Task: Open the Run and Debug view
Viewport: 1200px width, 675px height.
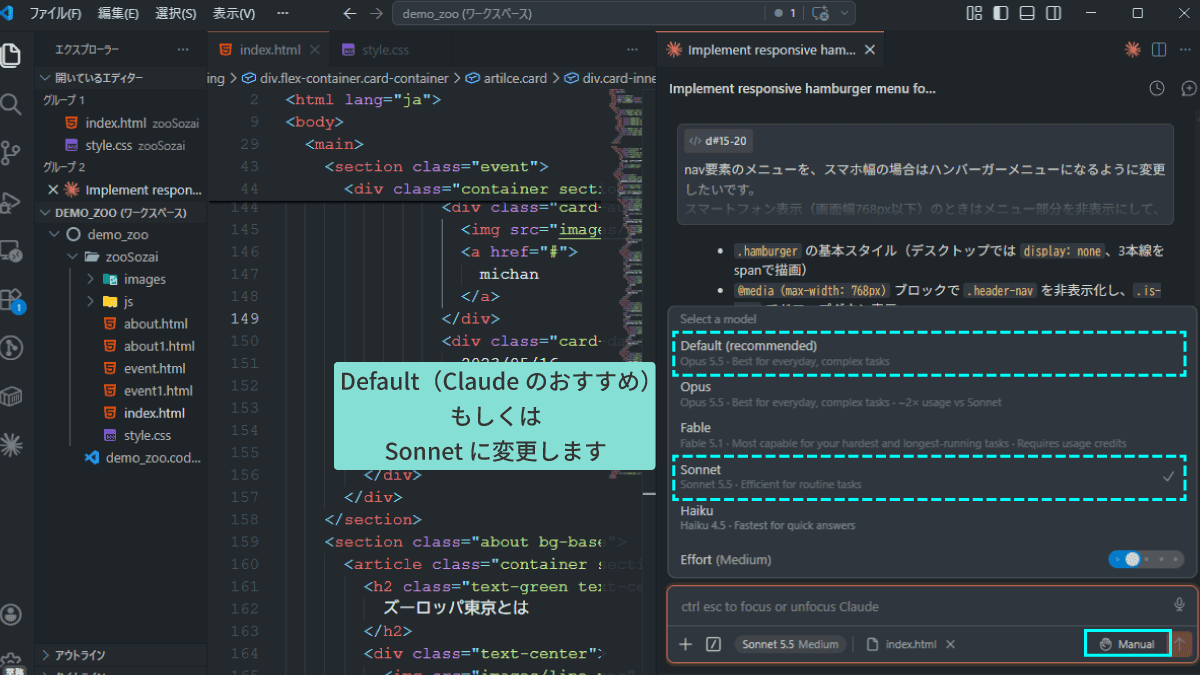Action: (x=11, y=202)
